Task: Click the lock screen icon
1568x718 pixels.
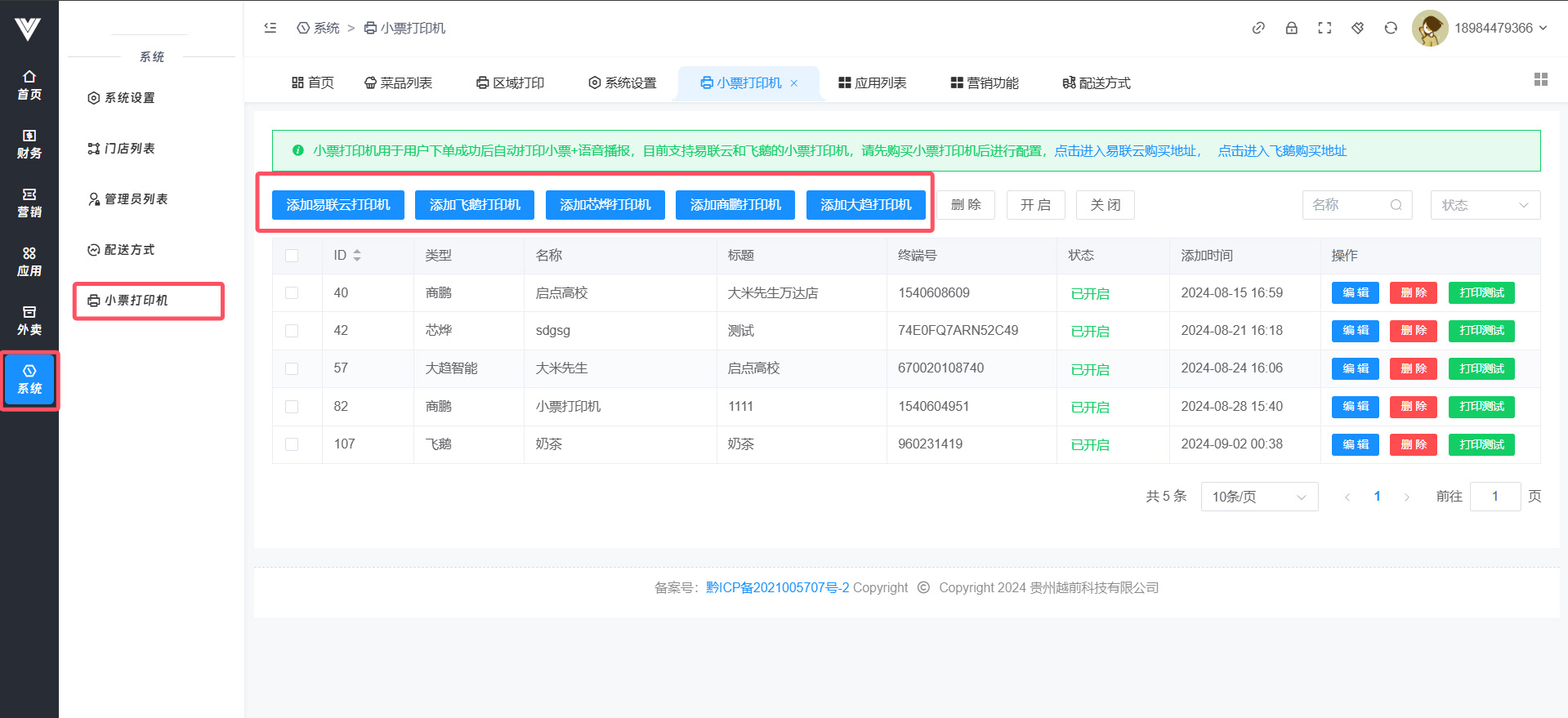Action: 1291,28
